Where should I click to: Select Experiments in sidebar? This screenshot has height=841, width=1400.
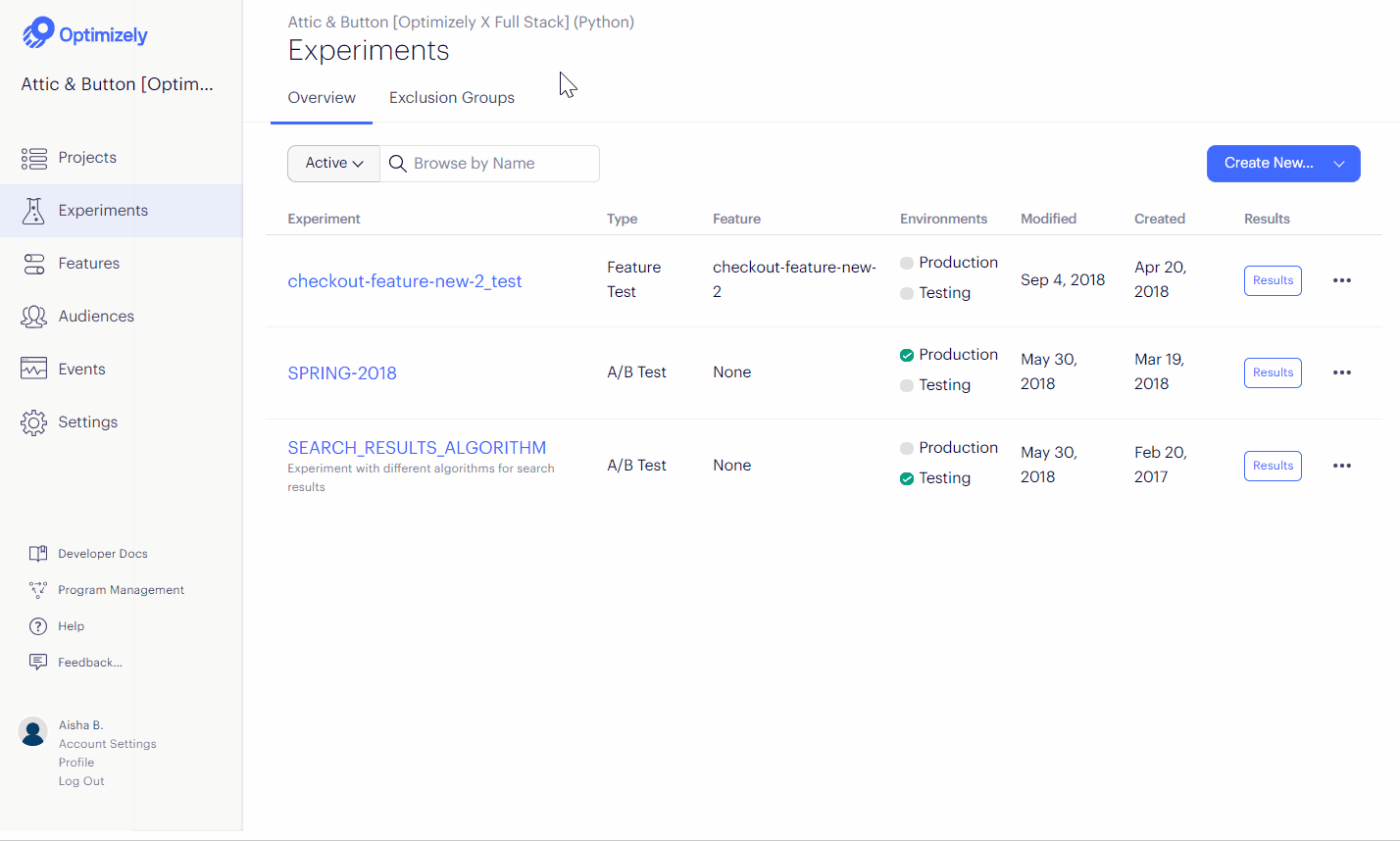point(121,211)
